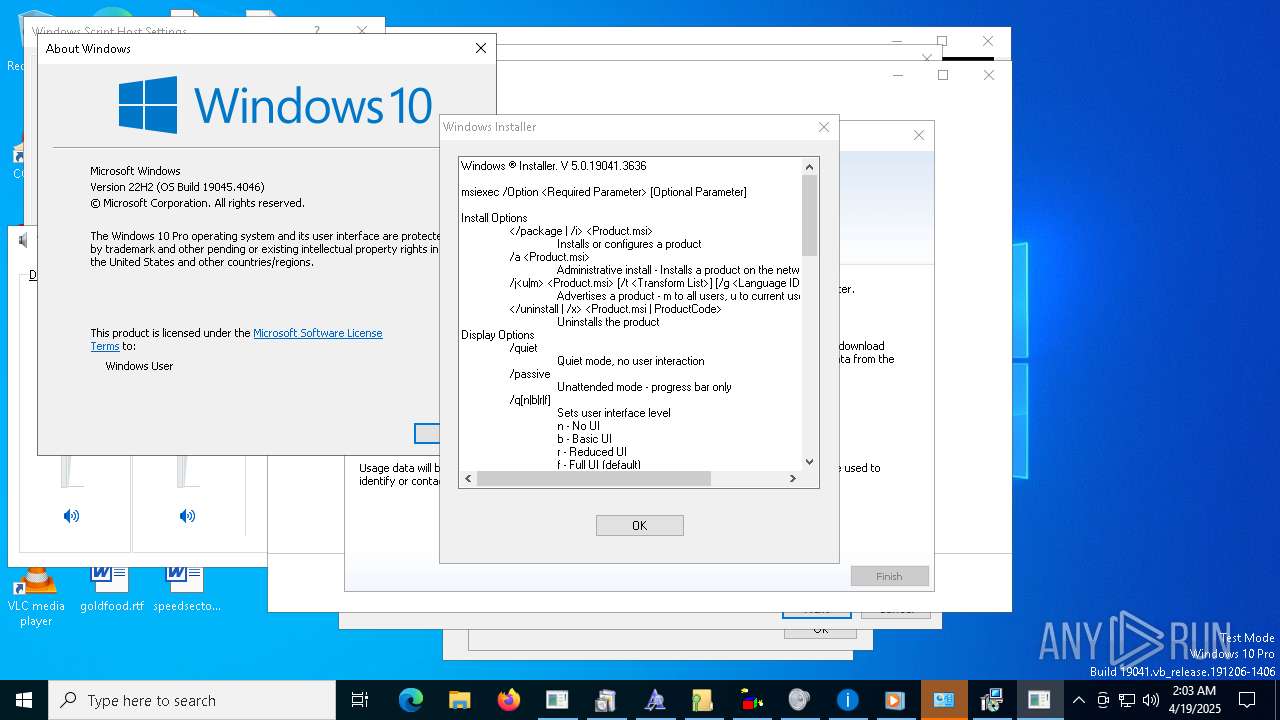Show hidden system tray icons

pyautogui.click(x=1078, y=700)
